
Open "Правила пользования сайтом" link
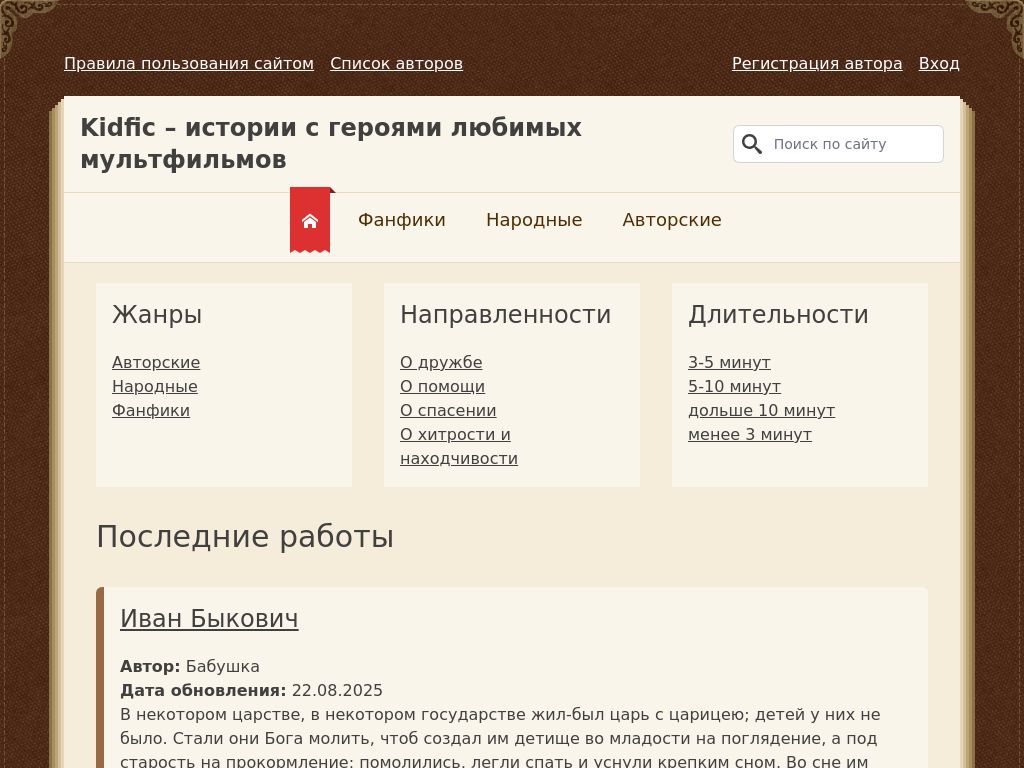tap(189, 63)
